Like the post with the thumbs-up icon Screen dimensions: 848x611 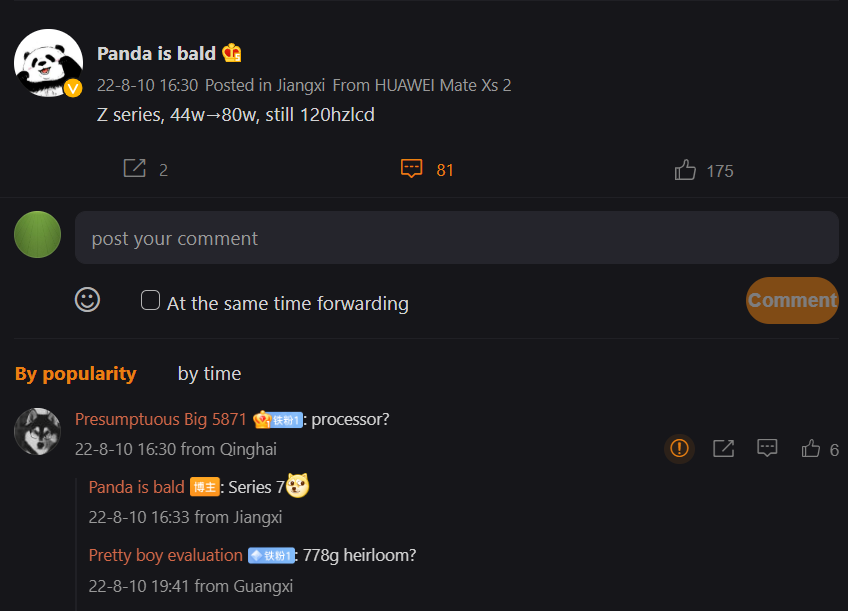coord(685,170)
